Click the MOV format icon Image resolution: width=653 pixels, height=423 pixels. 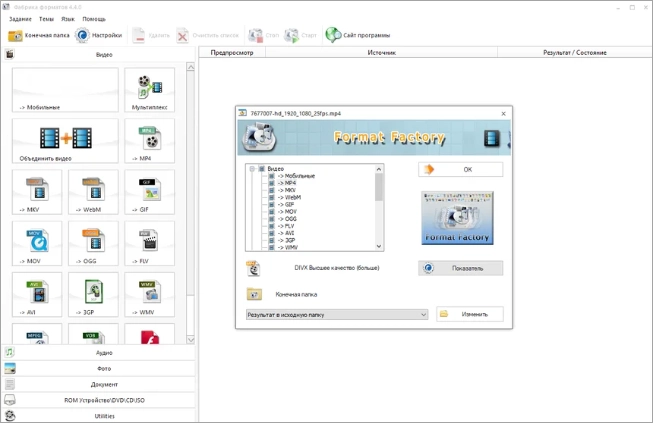(37, 243)
